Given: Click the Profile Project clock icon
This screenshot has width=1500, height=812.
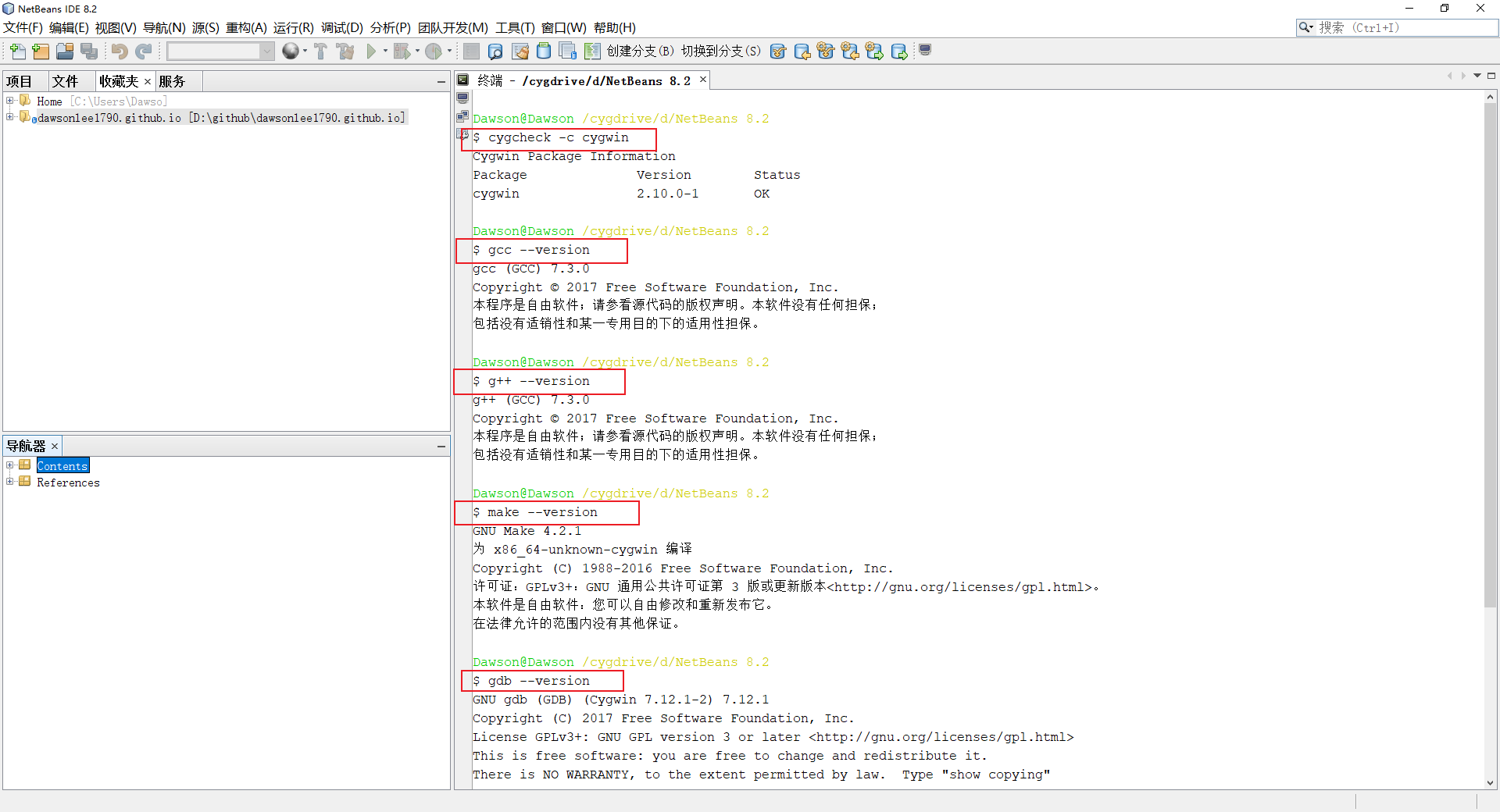Looking at the screenshot, I should [434, 52].
